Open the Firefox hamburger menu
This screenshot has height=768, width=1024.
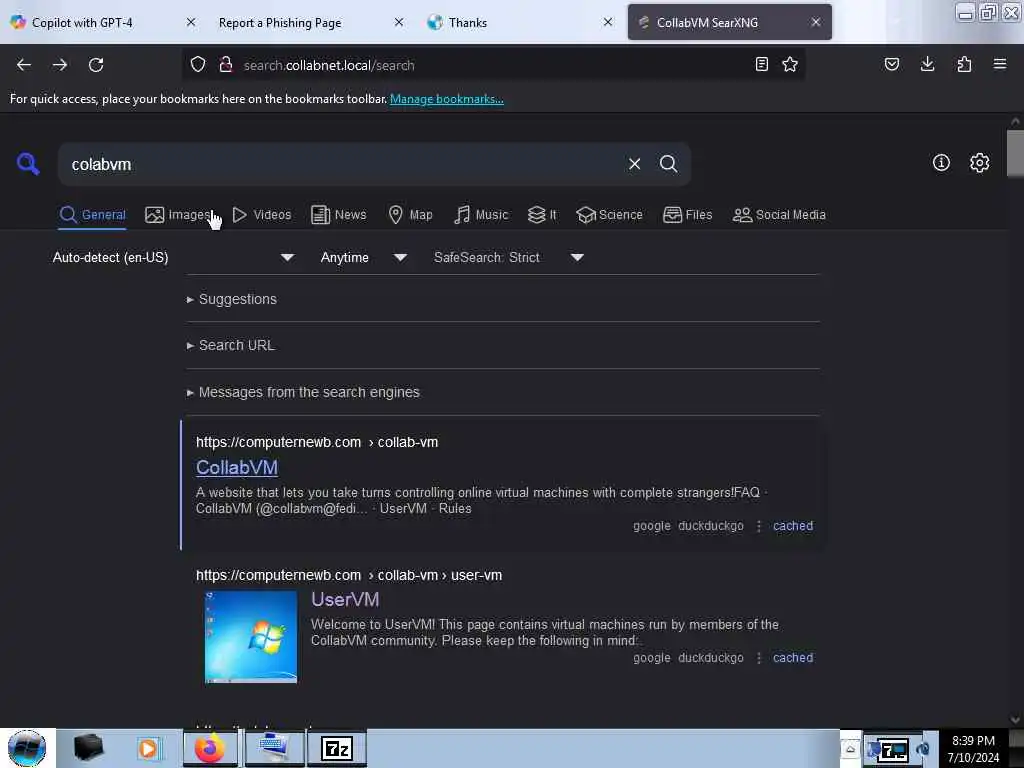point(1000,64)
